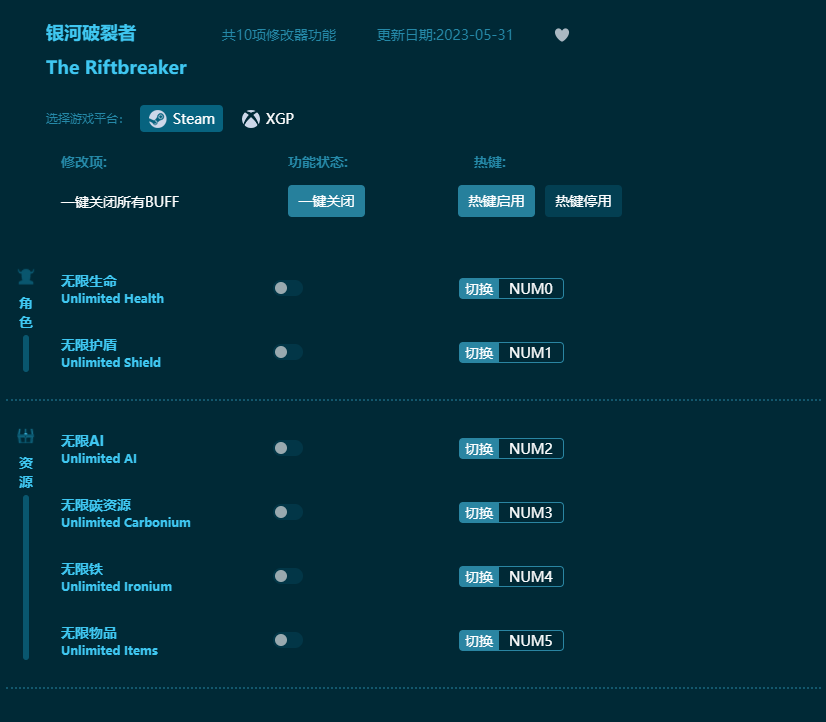
Task: Click the NUM3 hotkey label for Carbonium
Action: click(x=530, y=512)
